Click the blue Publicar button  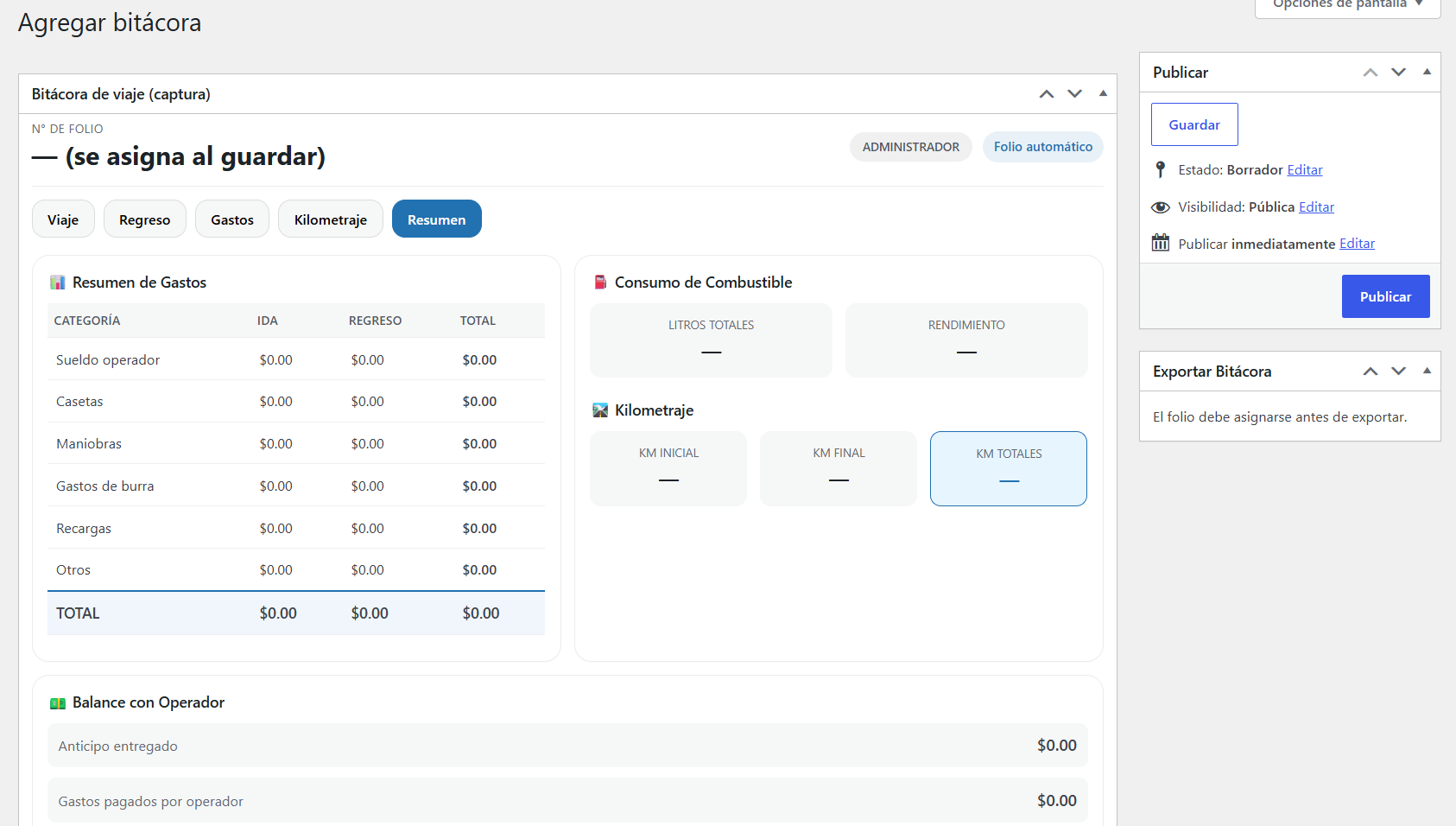pyautogui.click(x=1385, y=296)
